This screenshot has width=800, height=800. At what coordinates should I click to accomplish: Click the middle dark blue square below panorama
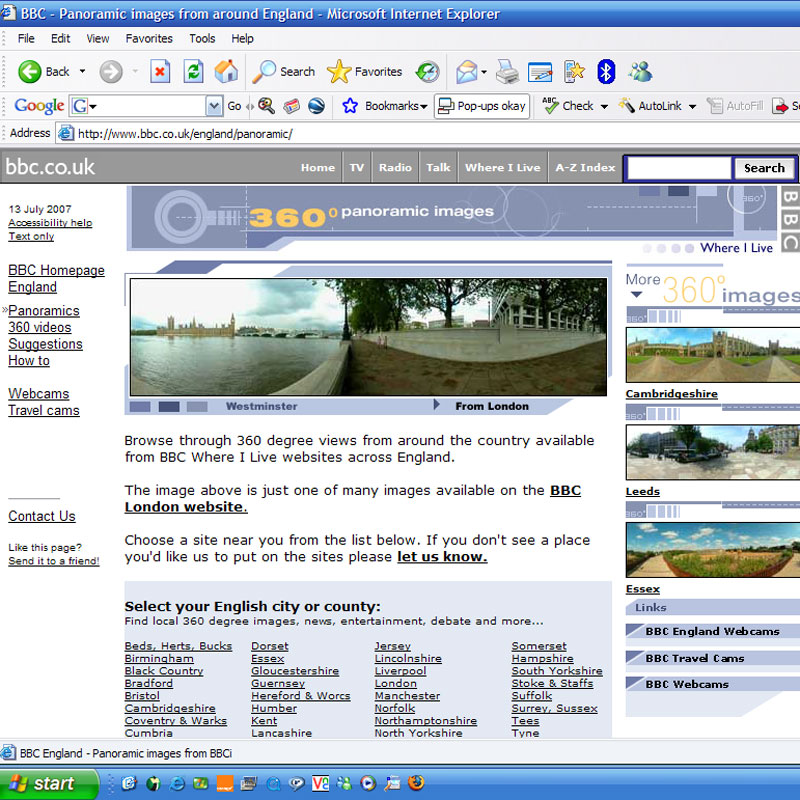point(169,407)
